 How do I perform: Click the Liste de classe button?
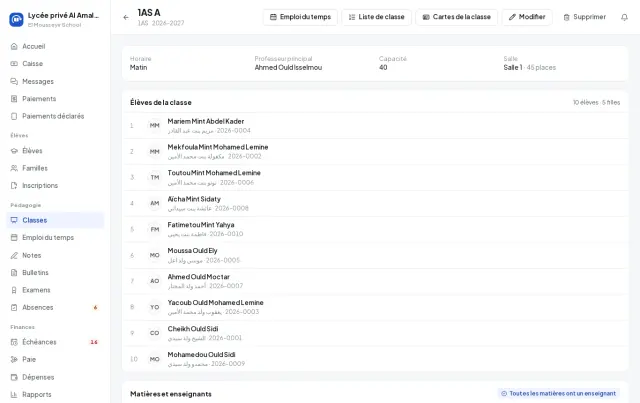click(376, 17)
